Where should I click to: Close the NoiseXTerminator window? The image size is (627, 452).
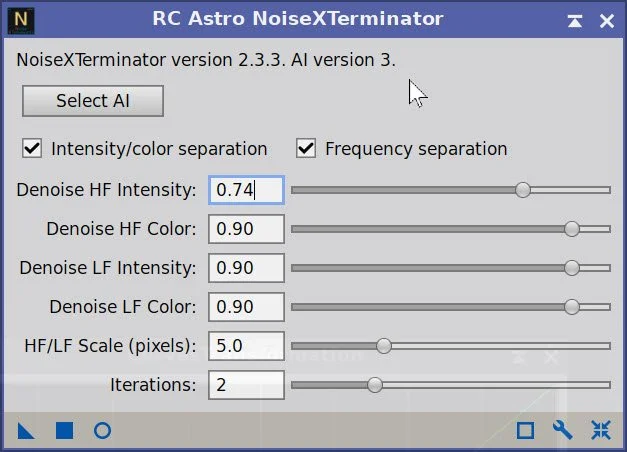pyautogui.click(x=607, y=21)
